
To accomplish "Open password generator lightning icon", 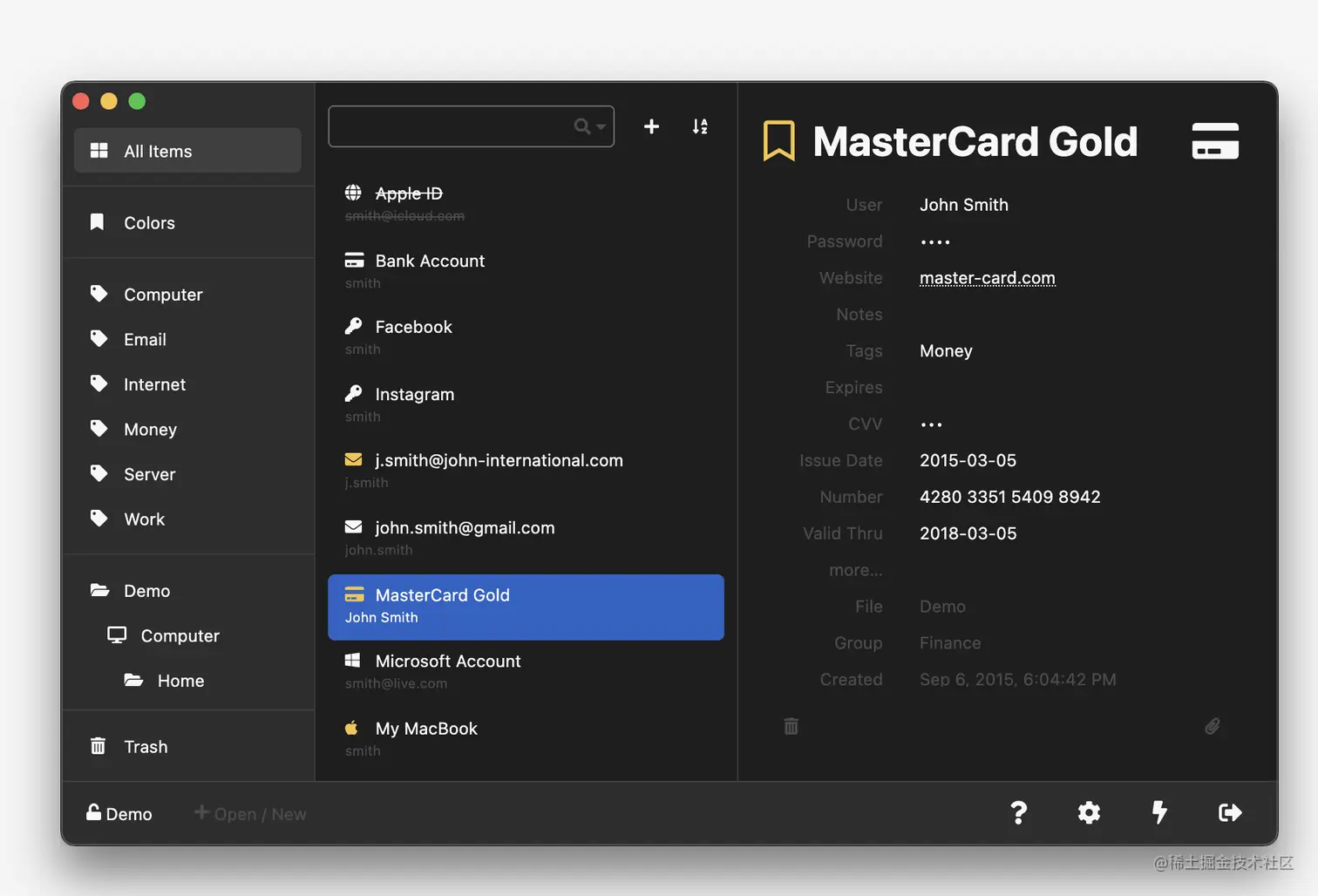I will coord(1159,812).
